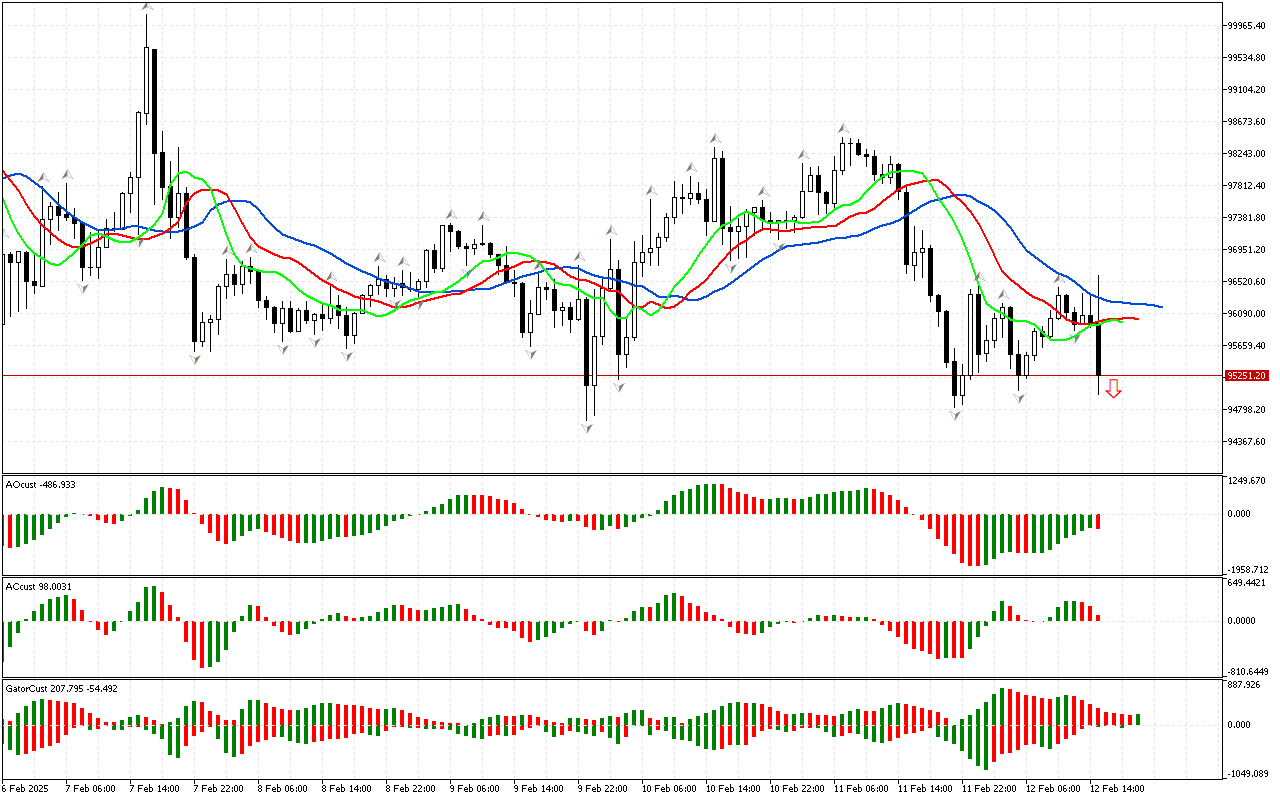Click the 97812.40 price scale label
This screenshot has width=1280, height=800.
[1246, 186]
